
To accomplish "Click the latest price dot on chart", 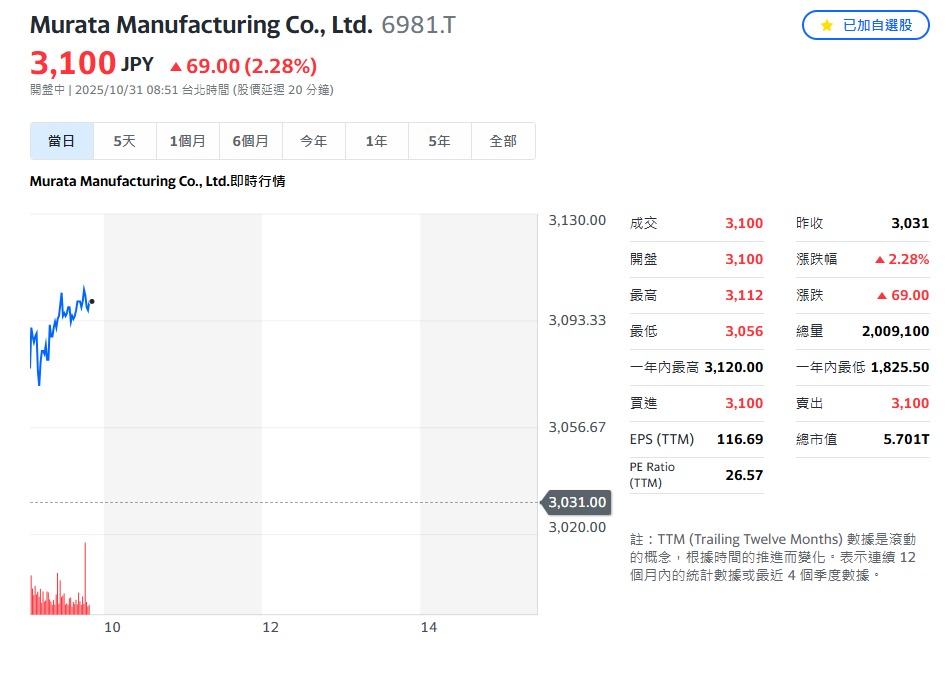I will (x=92, y=301).
